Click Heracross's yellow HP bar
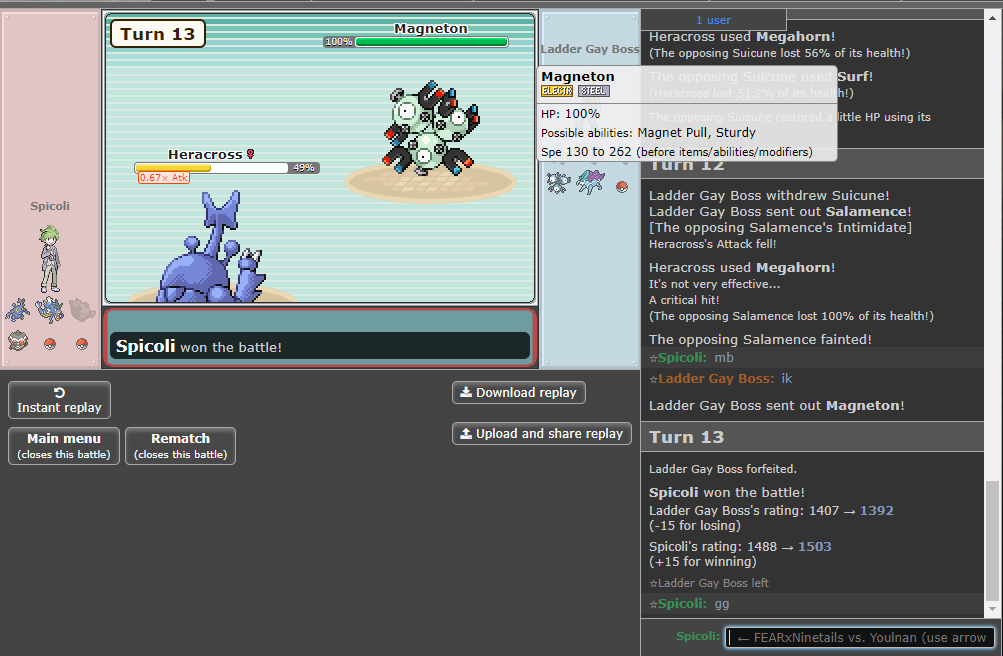1003x656 pixels. pos(211,168)
